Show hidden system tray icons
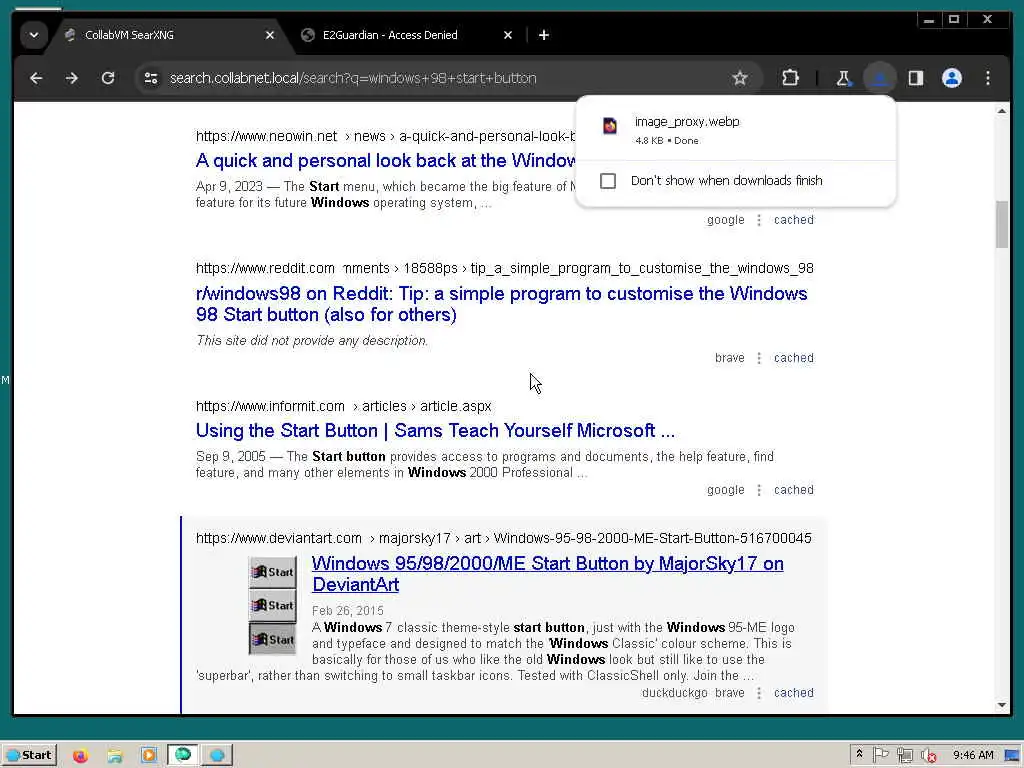1024x768 pixels. [x=859, y=754]
